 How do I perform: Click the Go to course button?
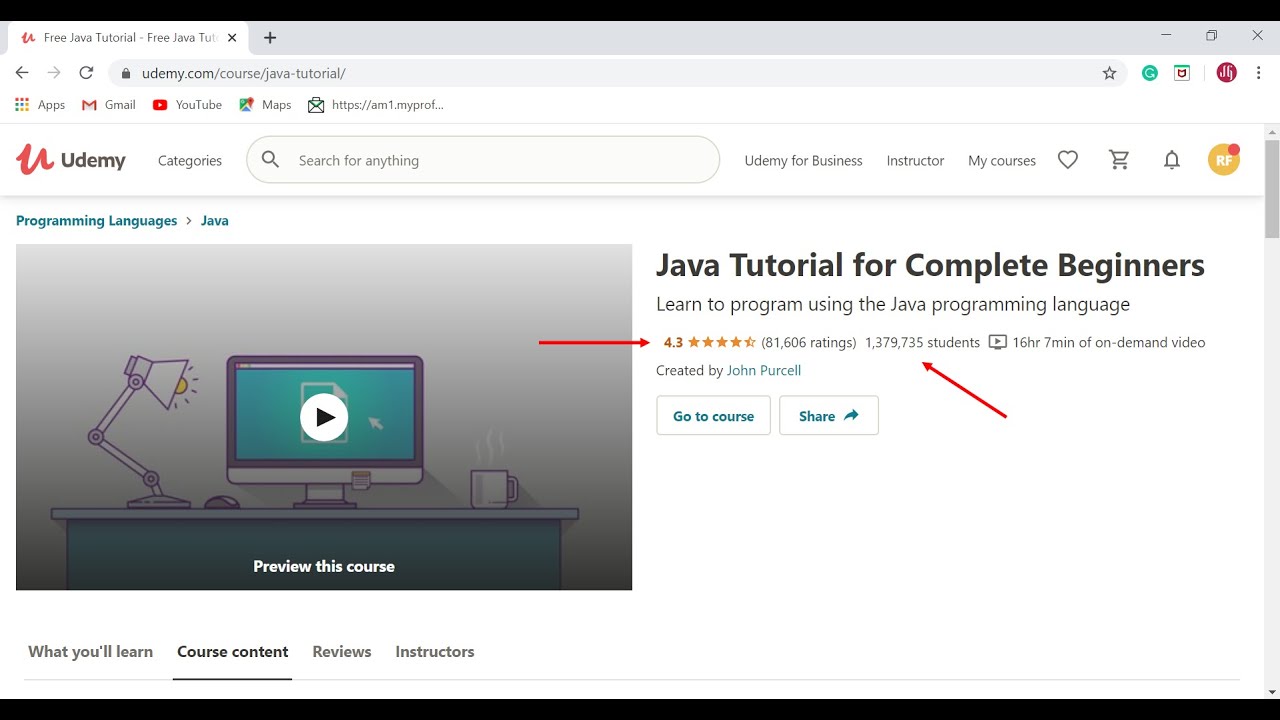pyautogui.click(x=713, y=416)
